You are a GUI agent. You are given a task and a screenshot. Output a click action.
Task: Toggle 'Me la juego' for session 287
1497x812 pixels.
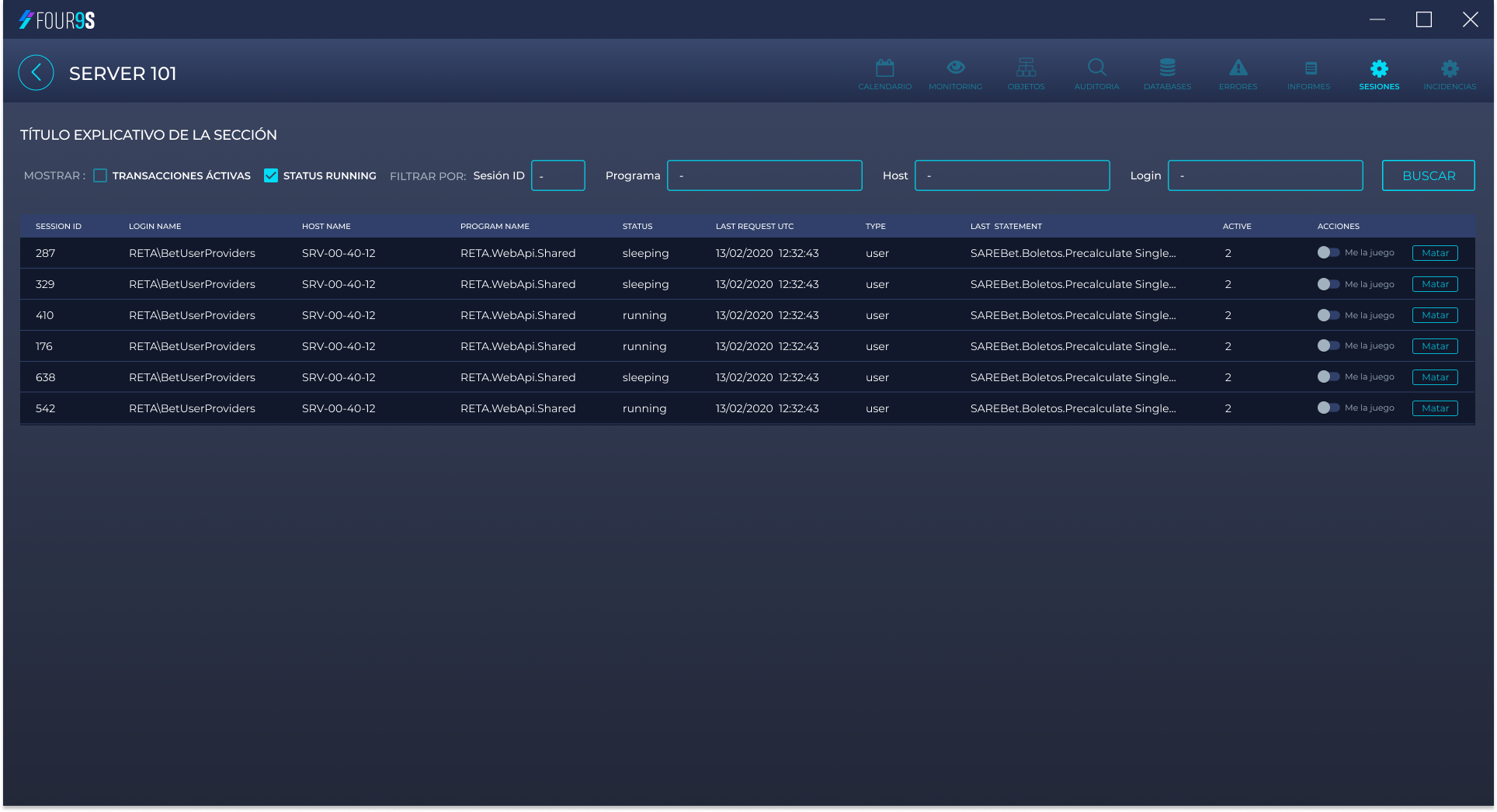click(1328, 252)
